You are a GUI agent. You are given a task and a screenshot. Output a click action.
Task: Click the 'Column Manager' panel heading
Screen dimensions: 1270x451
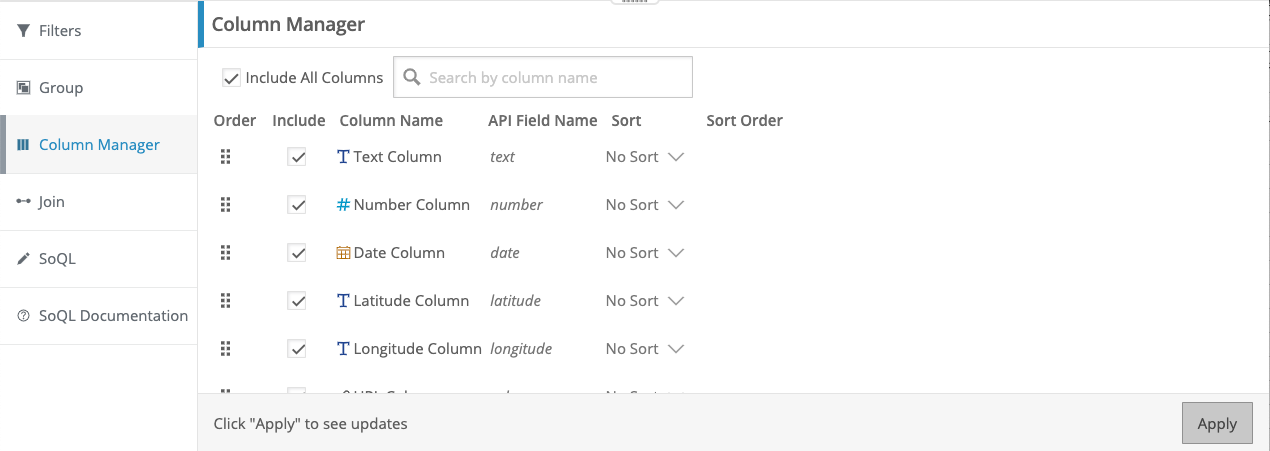tap(288, 24)
